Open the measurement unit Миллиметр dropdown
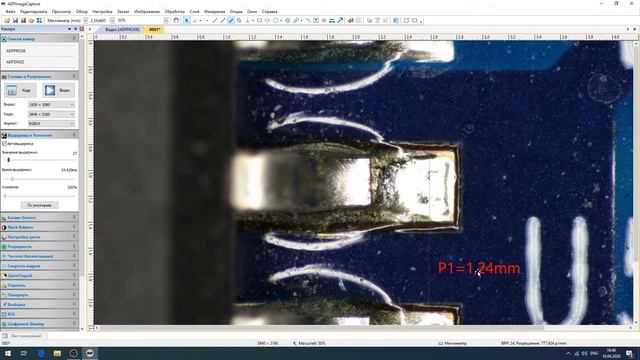640x360 pixels. tap(85, 20)
